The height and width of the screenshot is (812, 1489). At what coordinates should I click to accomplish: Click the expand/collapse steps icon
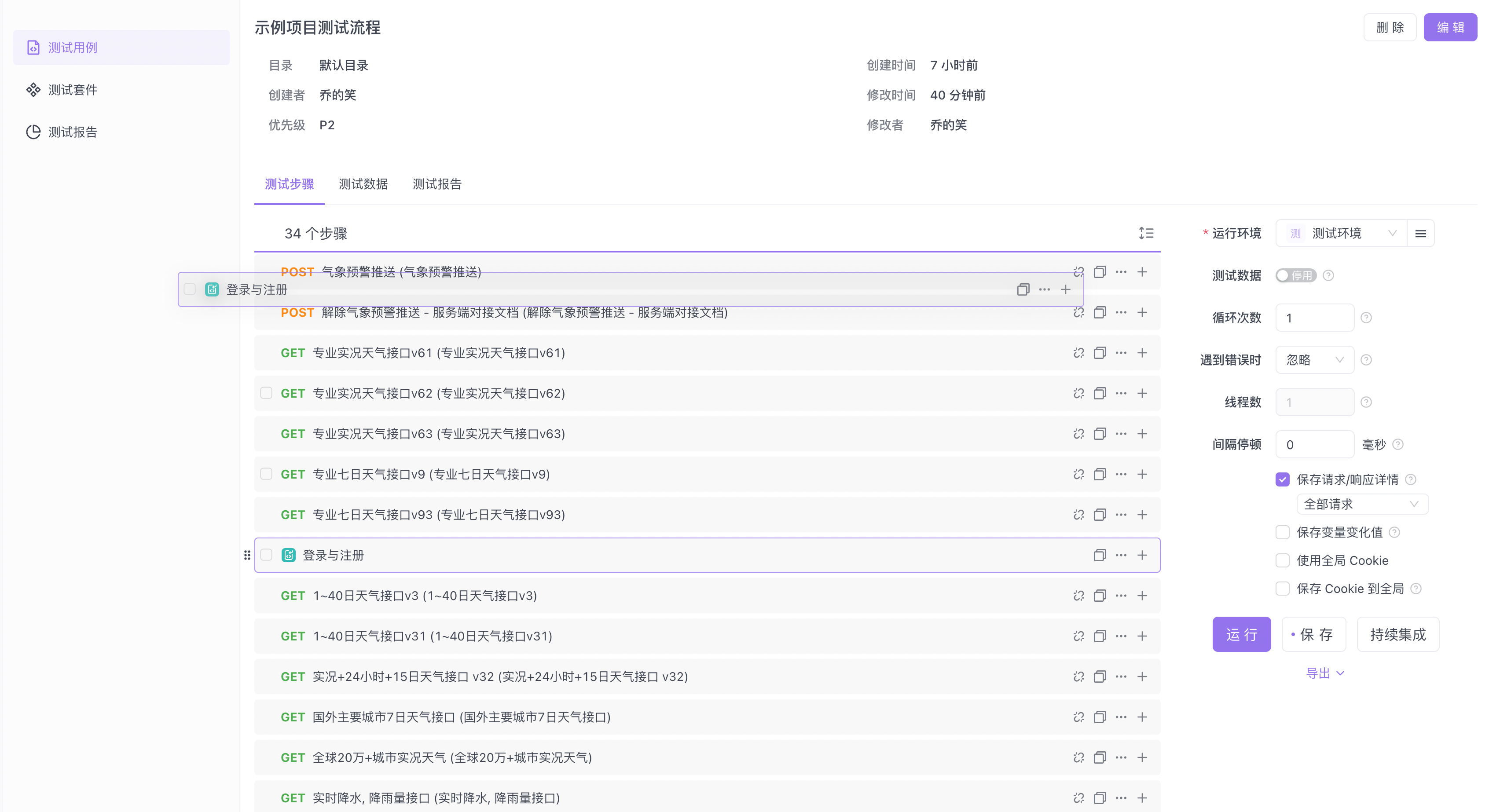(x=1146, y=233)
